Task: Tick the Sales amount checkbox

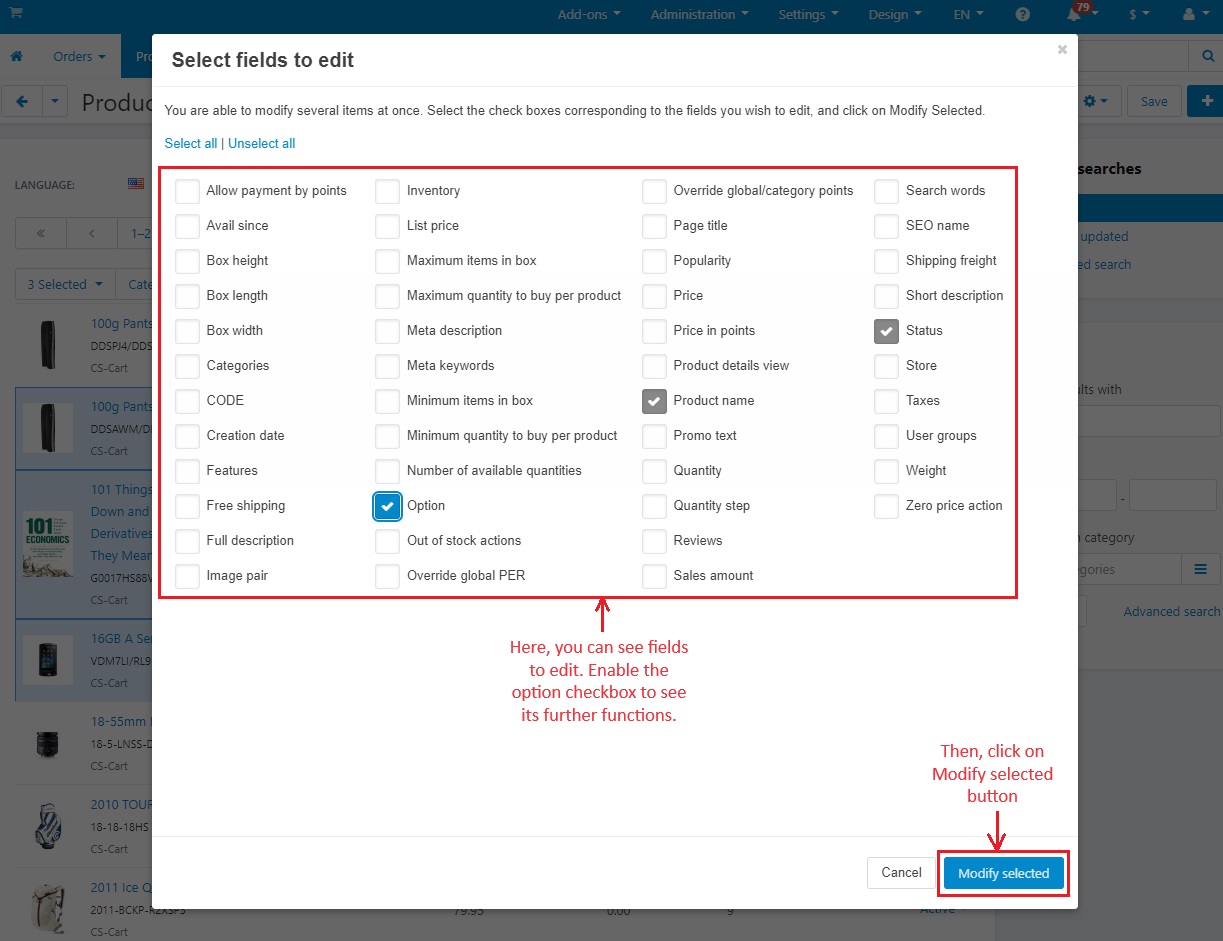Action: [654, 576]
